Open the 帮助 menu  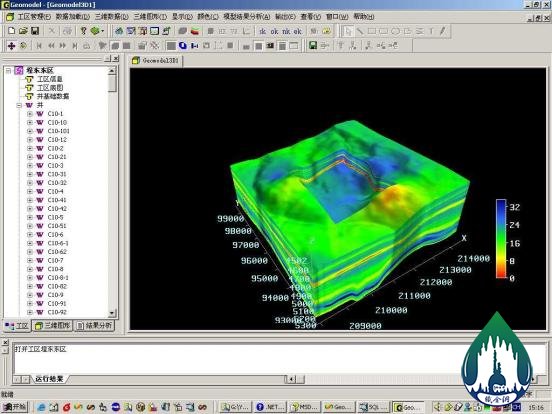364,17
